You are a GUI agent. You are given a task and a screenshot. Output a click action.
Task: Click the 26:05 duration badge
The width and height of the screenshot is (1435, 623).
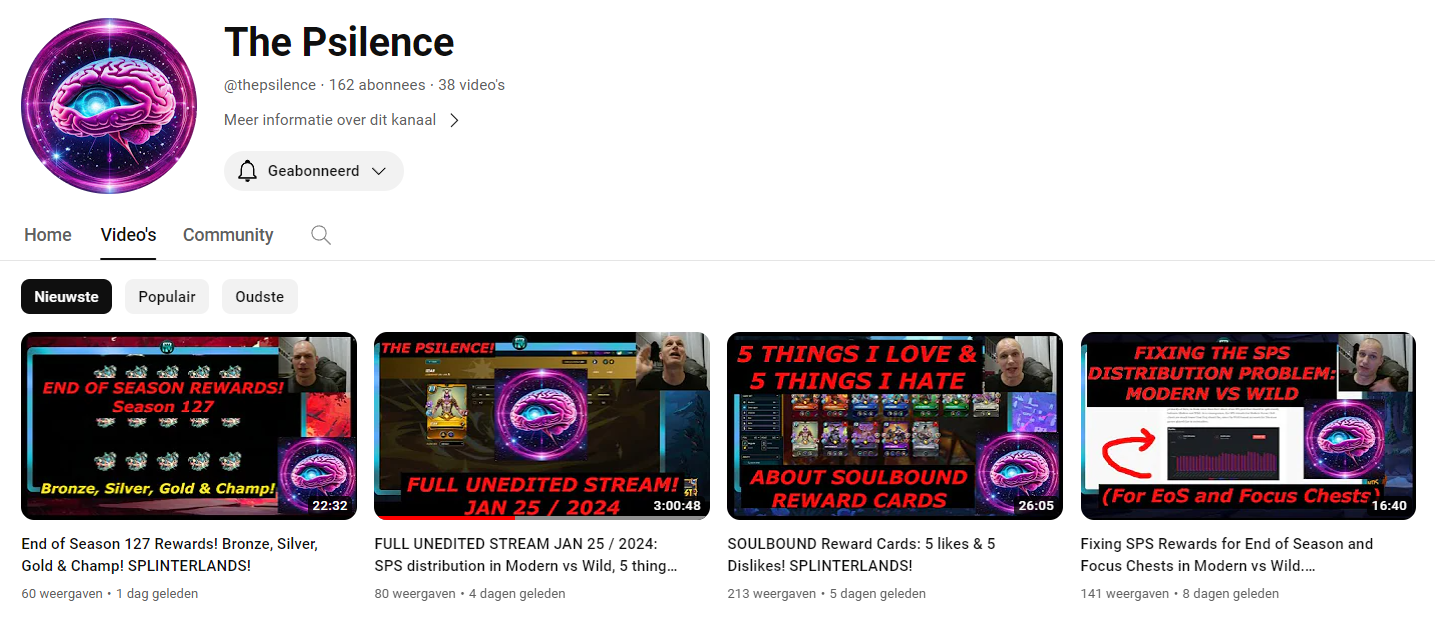(1035, 506)
